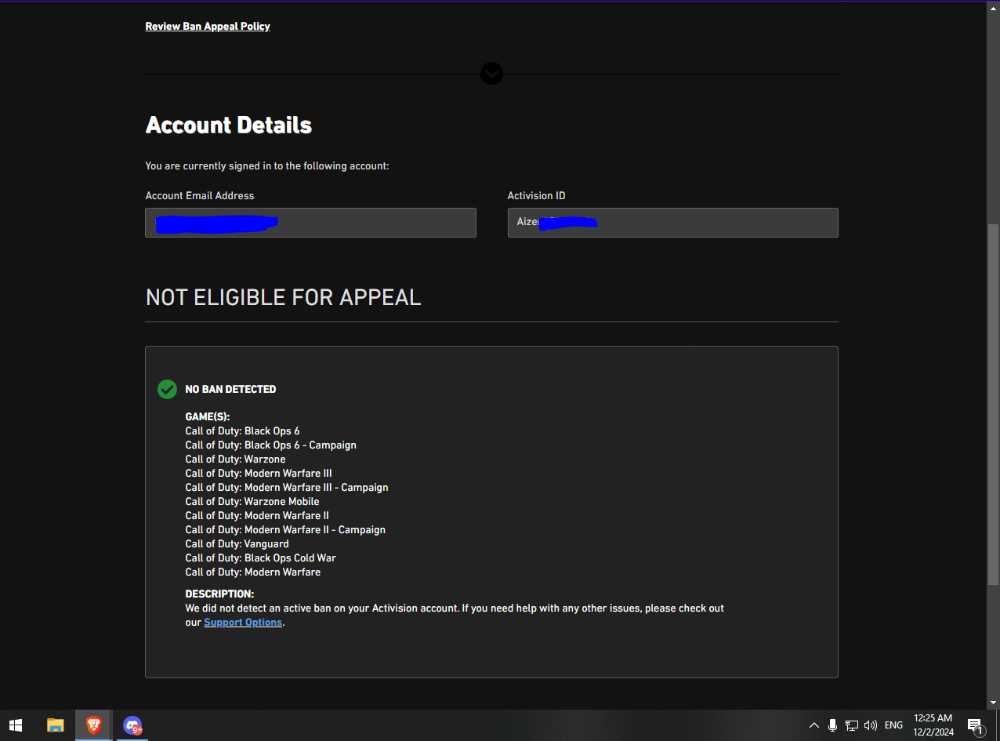
Task: Click 'Call of Duty: Modern Warfare II - Campaign'
Action: click(x=285, y=529)
